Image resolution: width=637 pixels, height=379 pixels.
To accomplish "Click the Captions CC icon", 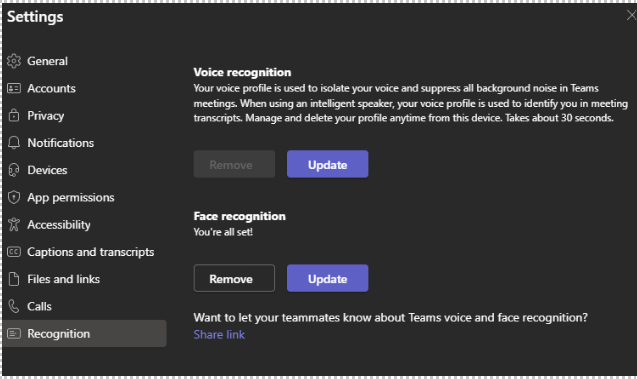I will click(x=14, y=252).
